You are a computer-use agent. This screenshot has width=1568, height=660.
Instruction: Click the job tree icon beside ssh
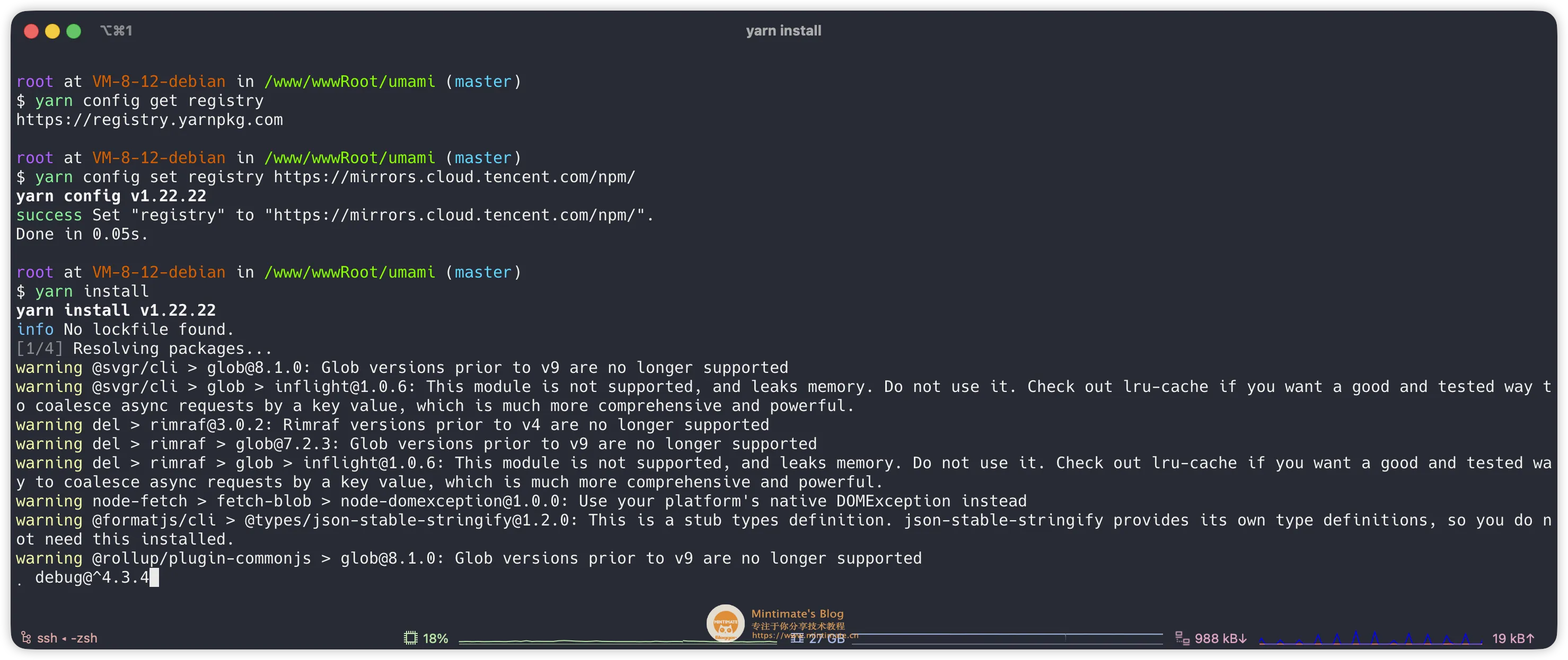[26, 638]
